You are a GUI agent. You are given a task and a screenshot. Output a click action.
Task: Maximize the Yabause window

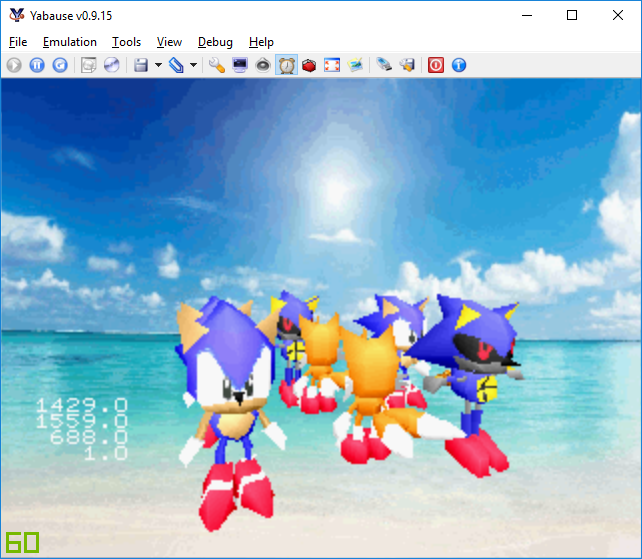point(572,16)
